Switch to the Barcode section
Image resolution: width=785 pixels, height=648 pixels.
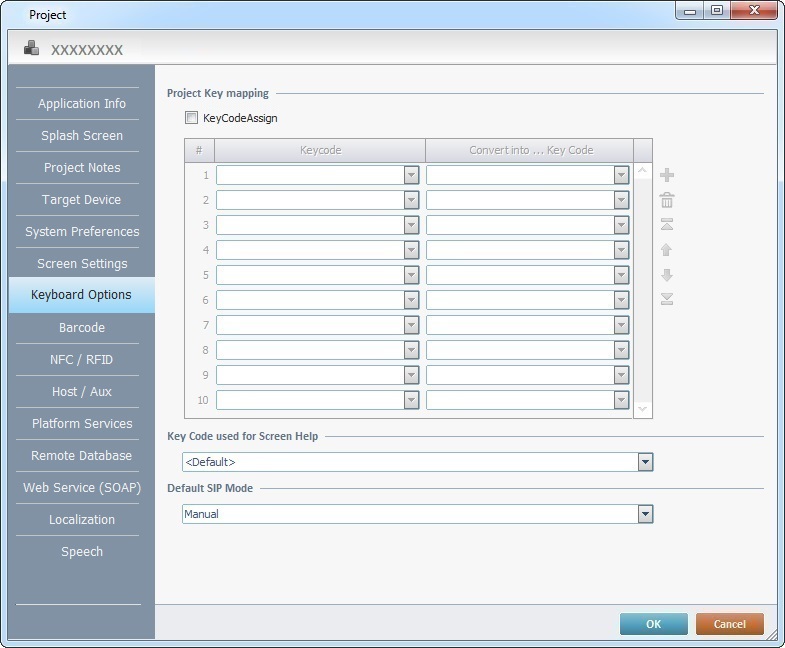(81, 327)
